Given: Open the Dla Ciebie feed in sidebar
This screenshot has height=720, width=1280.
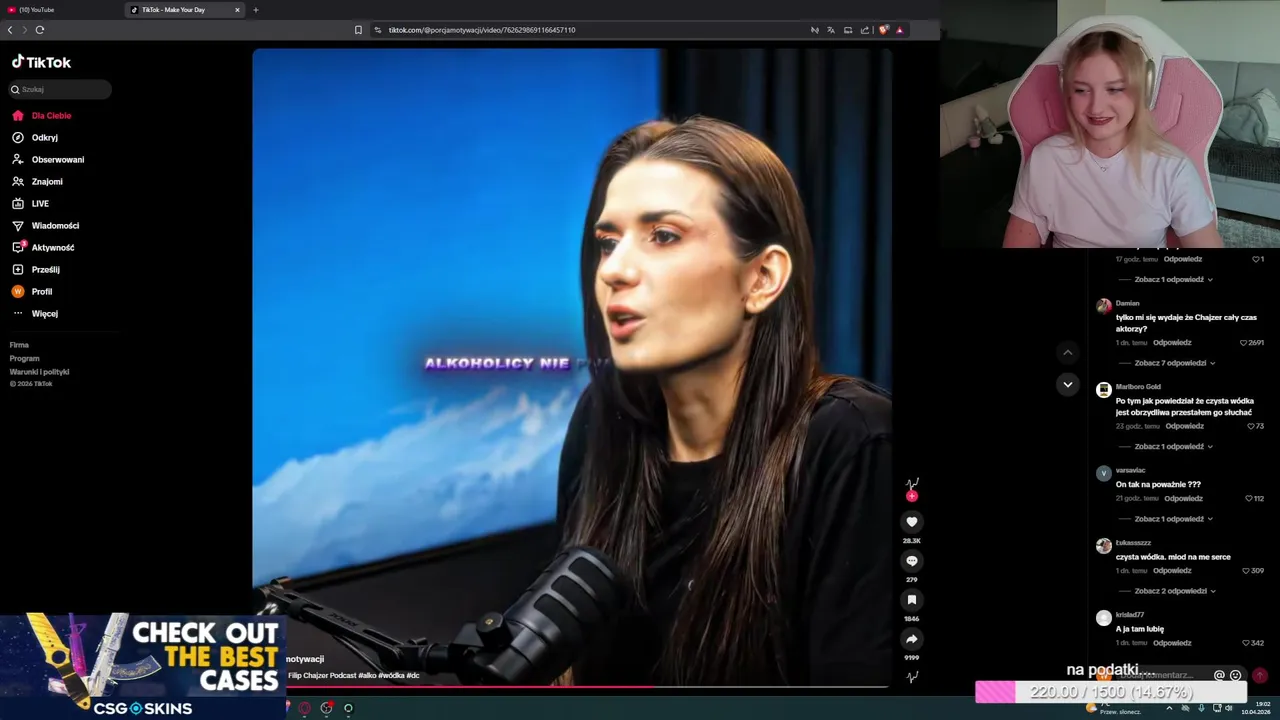Looking at the screenshot, I should (x=41, y=116).
